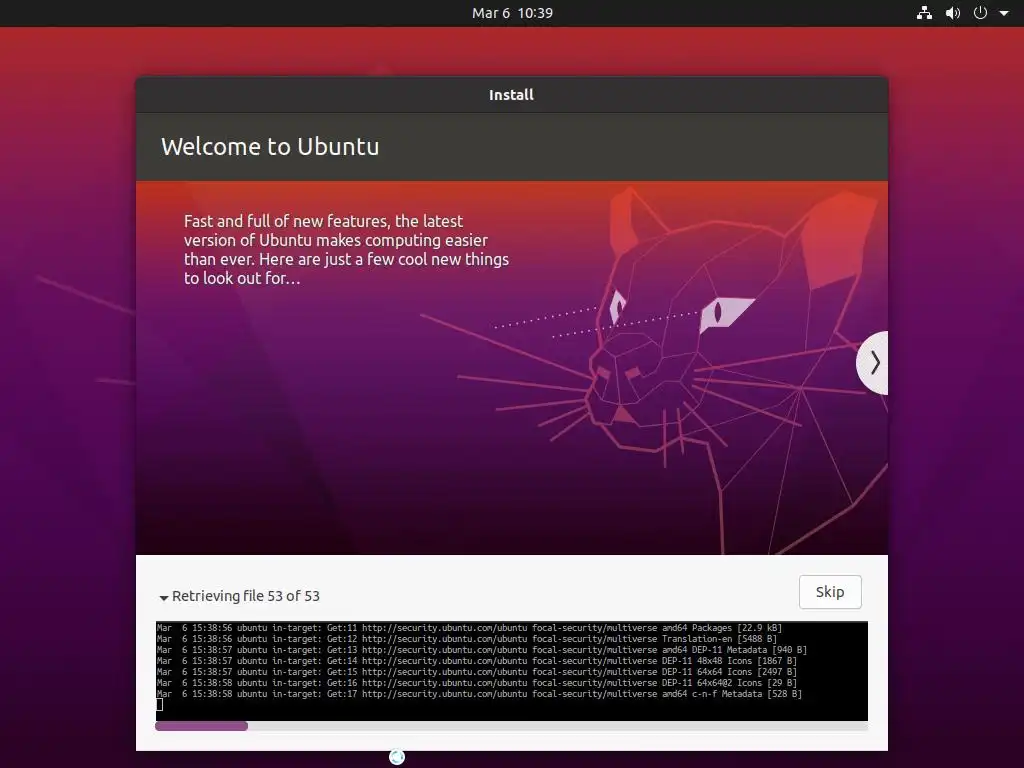Click the power icon in top bar
Image resolution: width=1024 pixels, height=768 pixels.
980,13
